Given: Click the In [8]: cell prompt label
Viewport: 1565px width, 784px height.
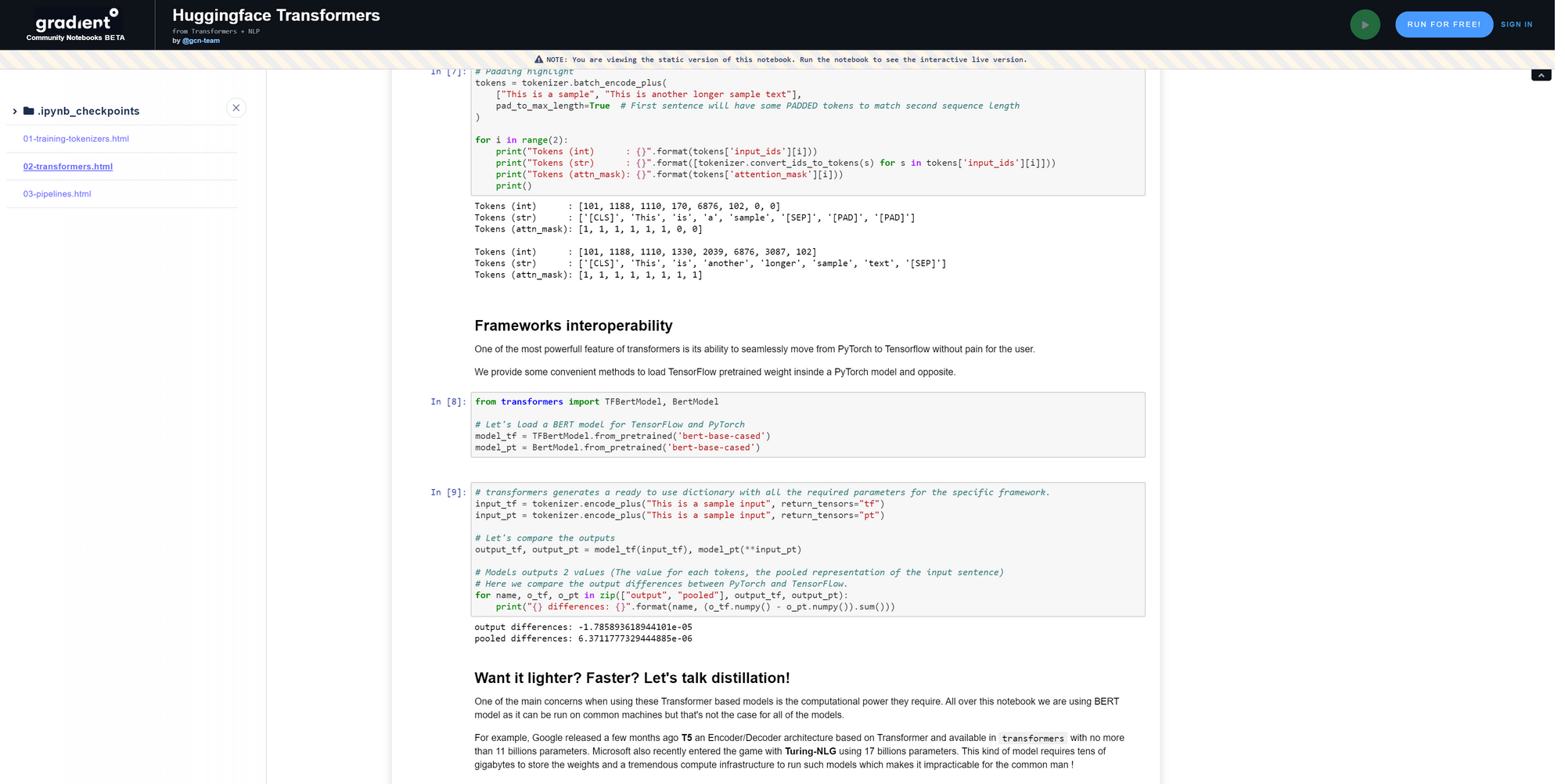Looking at the screenshot, I should tap(448, 402).
